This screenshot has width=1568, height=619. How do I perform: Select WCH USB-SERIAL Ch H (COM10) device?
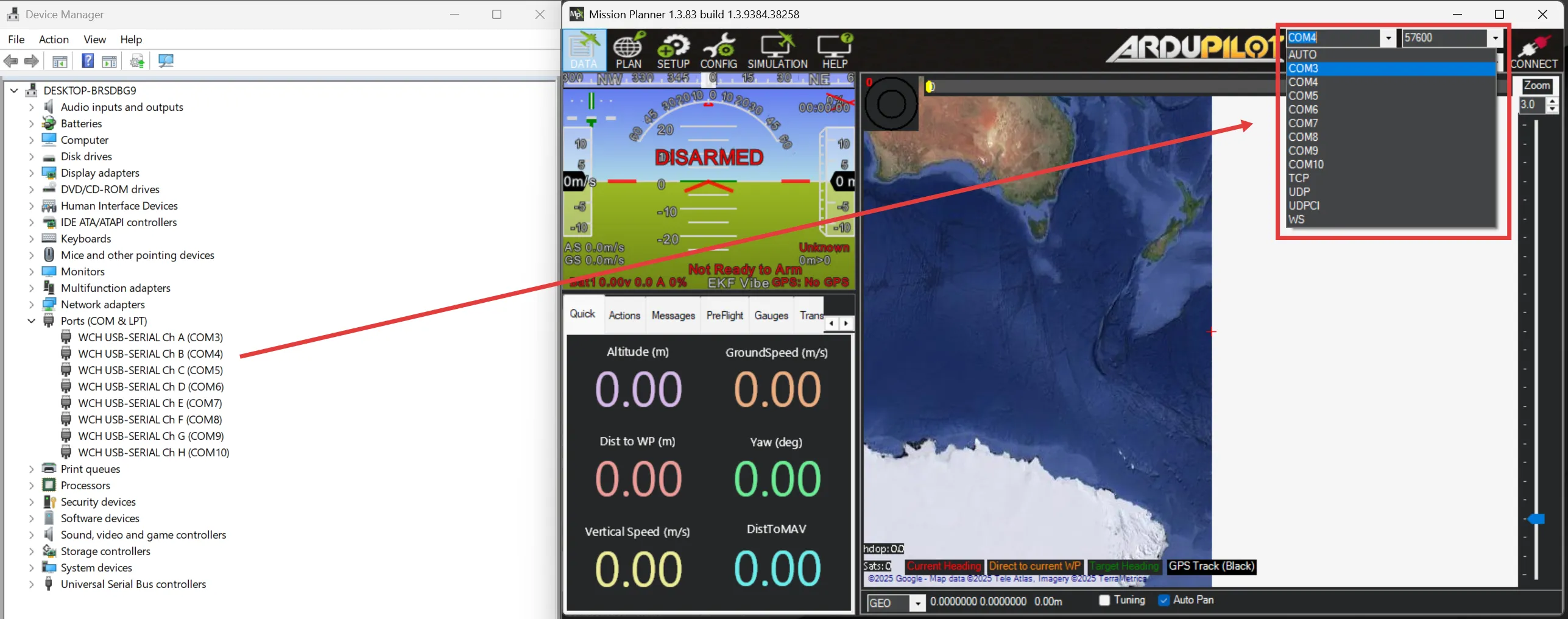coord(154,452)
